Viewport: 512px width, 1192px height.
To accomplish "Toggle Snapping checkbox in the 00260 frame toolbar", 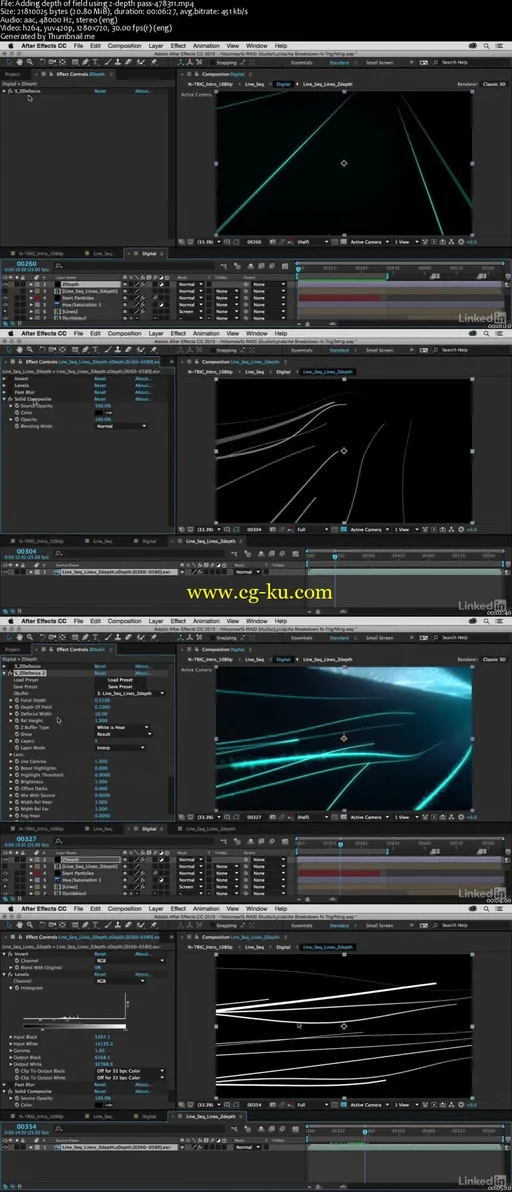I will click(x=213, y=62).
